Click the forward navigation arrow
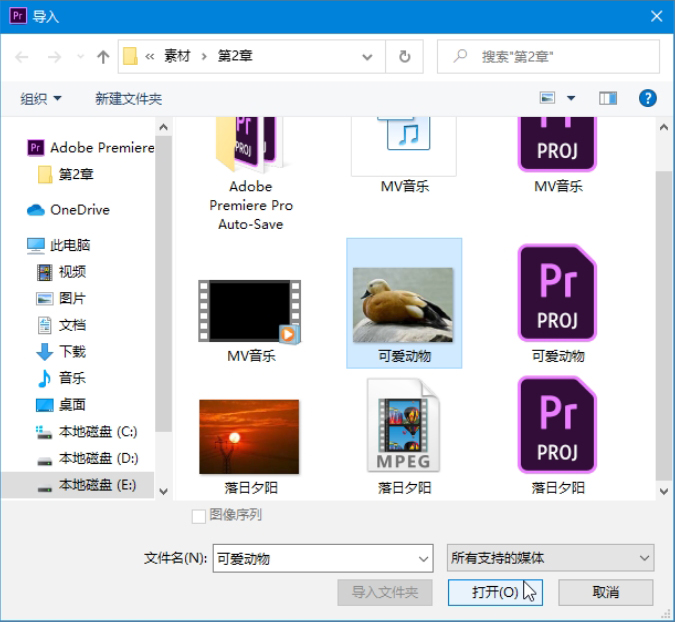Screen dimensions: 675x622 click(54, 57)
